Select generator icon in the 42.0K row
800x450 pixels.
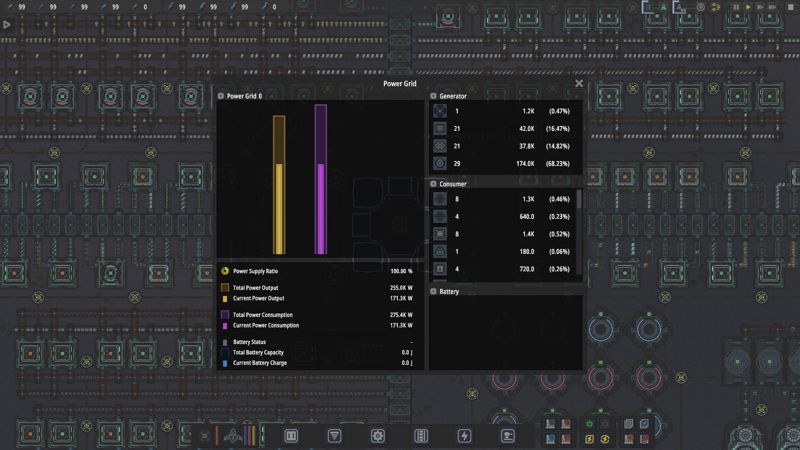point(440,129)
